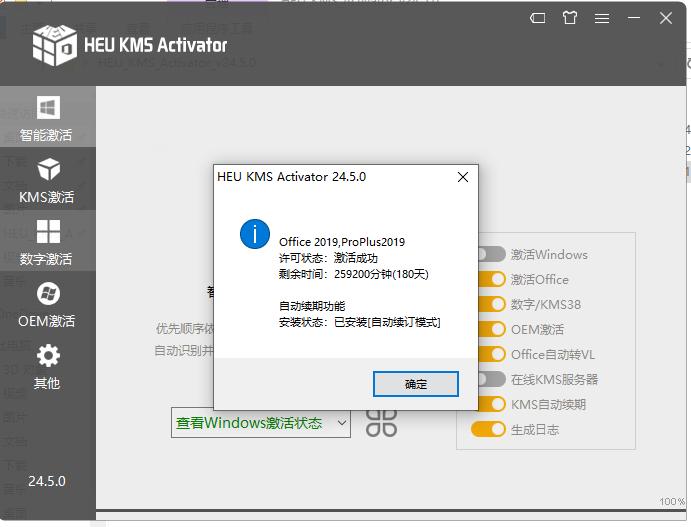
Task: Toggle the 激活Office switch
Action: point(490,279)
